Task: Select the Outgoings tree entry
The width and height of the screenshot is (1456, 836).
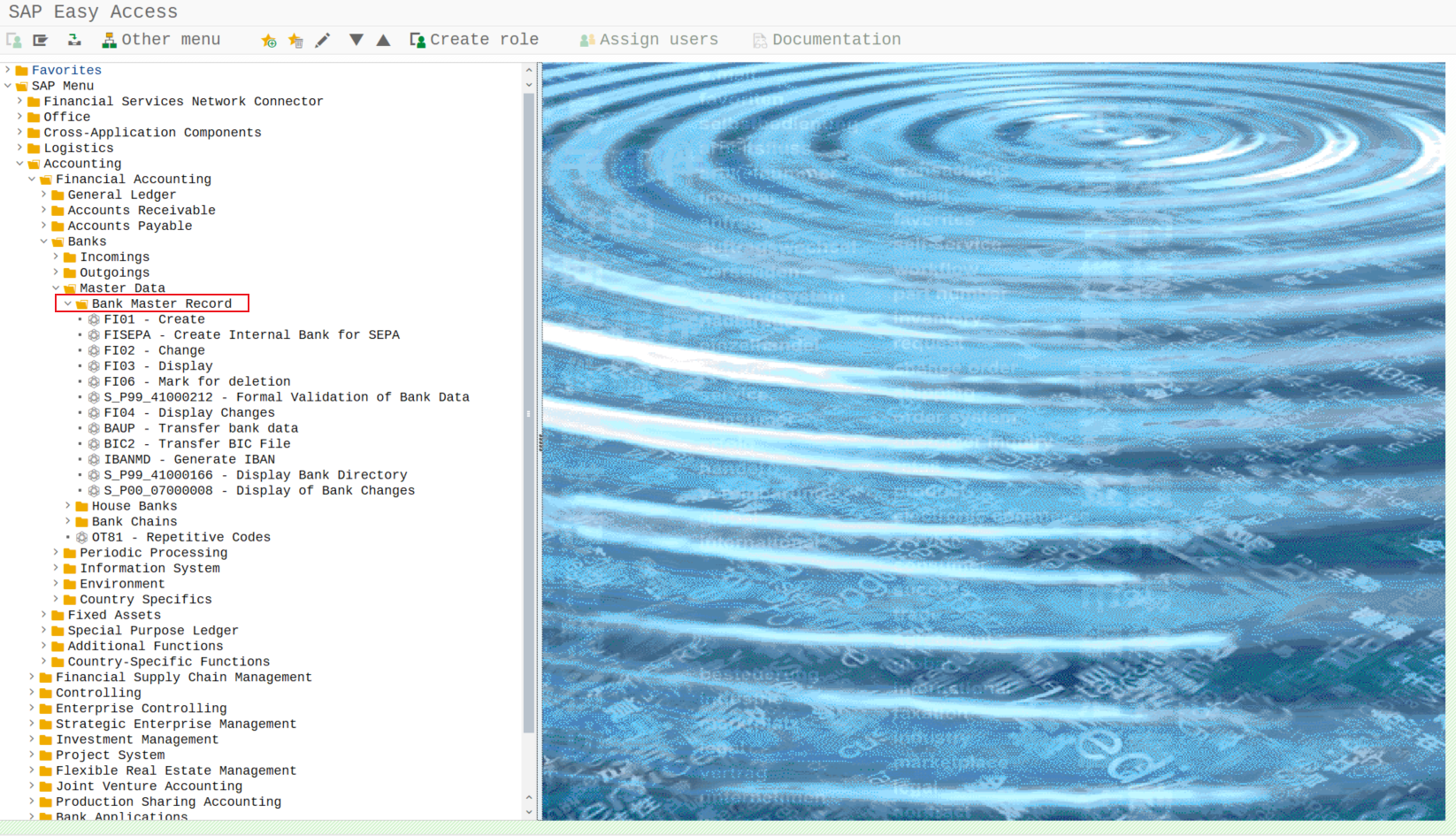Action: point(115,273)
